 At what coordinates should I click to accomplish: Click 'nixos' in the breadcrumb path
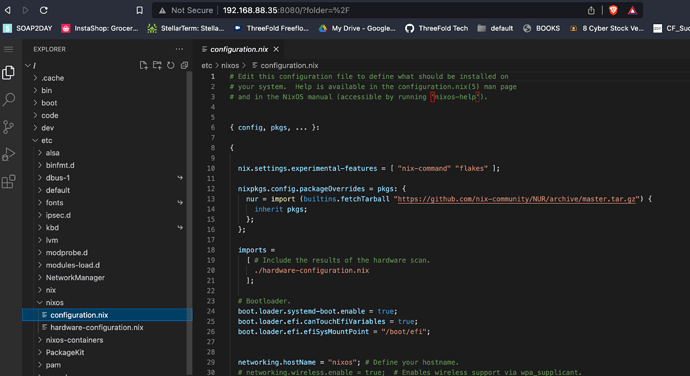[230, 65]
